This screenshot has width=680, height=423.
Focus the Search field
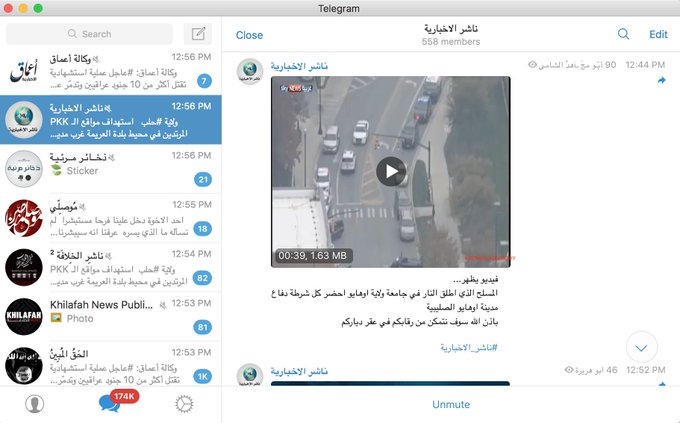pos(89,34)
